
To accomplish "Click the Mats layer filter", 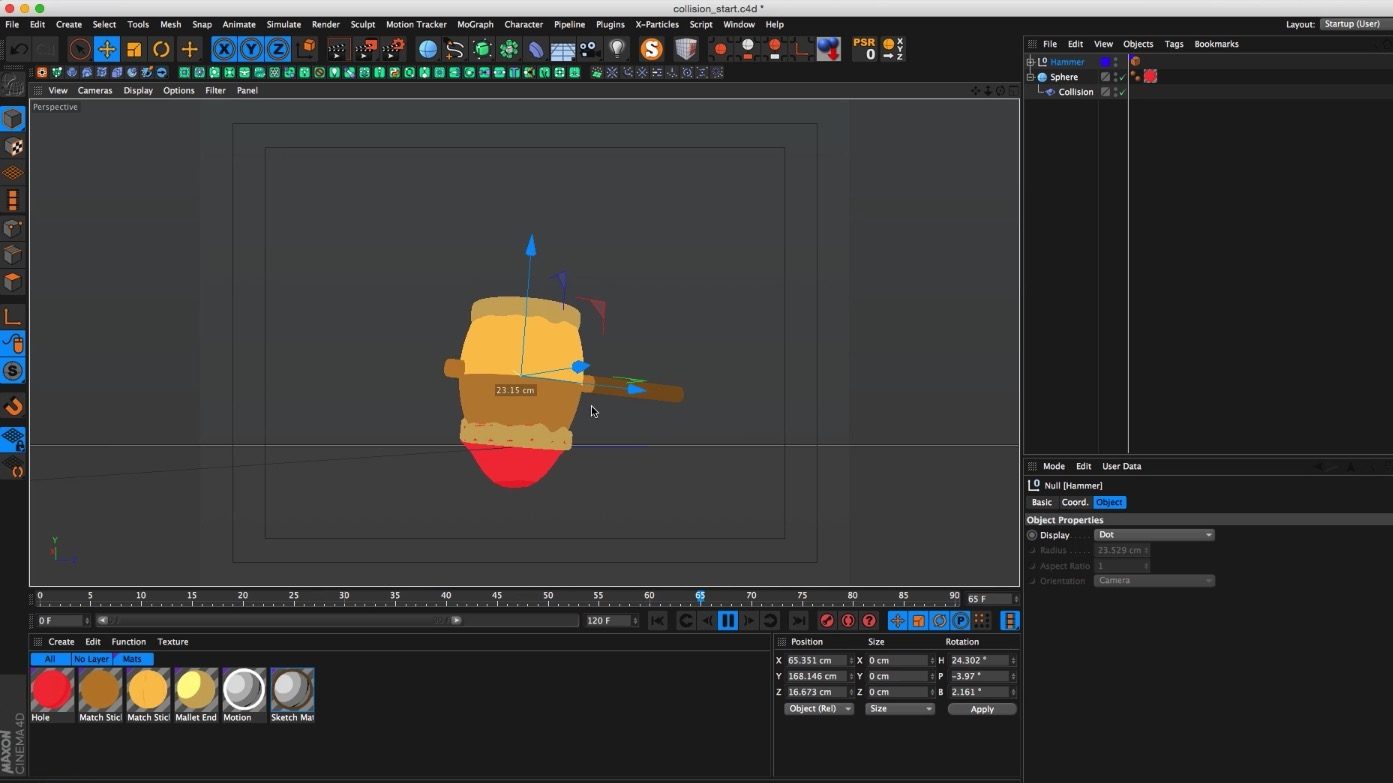I will pyautogui.click(x=132, y=659).
